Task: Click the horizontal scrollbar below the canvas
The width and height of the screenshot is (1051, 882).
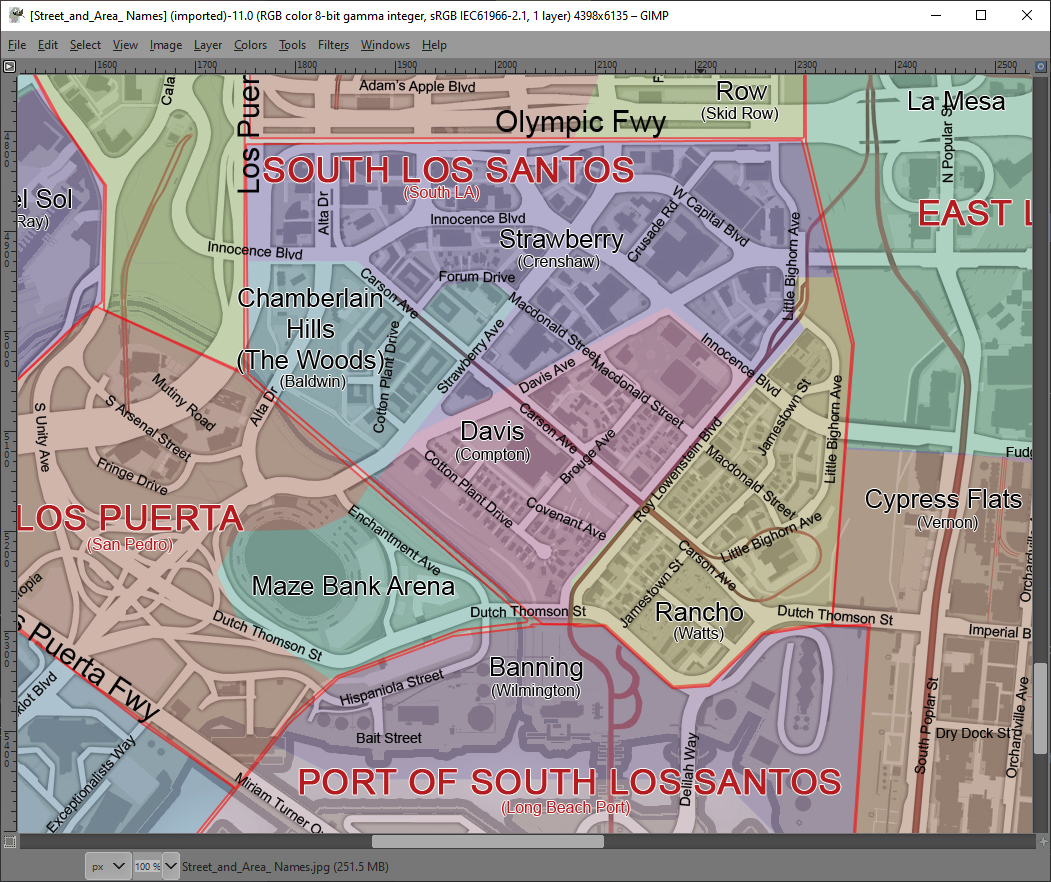Action: point(487,841)
